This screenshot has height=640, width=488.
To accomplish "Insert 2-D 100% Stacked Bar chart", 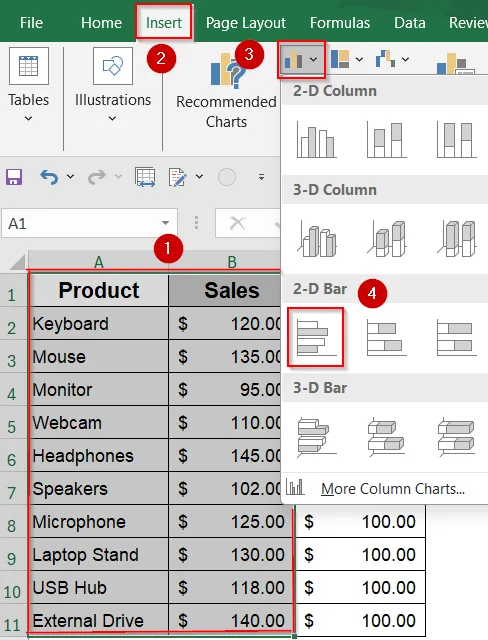I will pos(456,338).
